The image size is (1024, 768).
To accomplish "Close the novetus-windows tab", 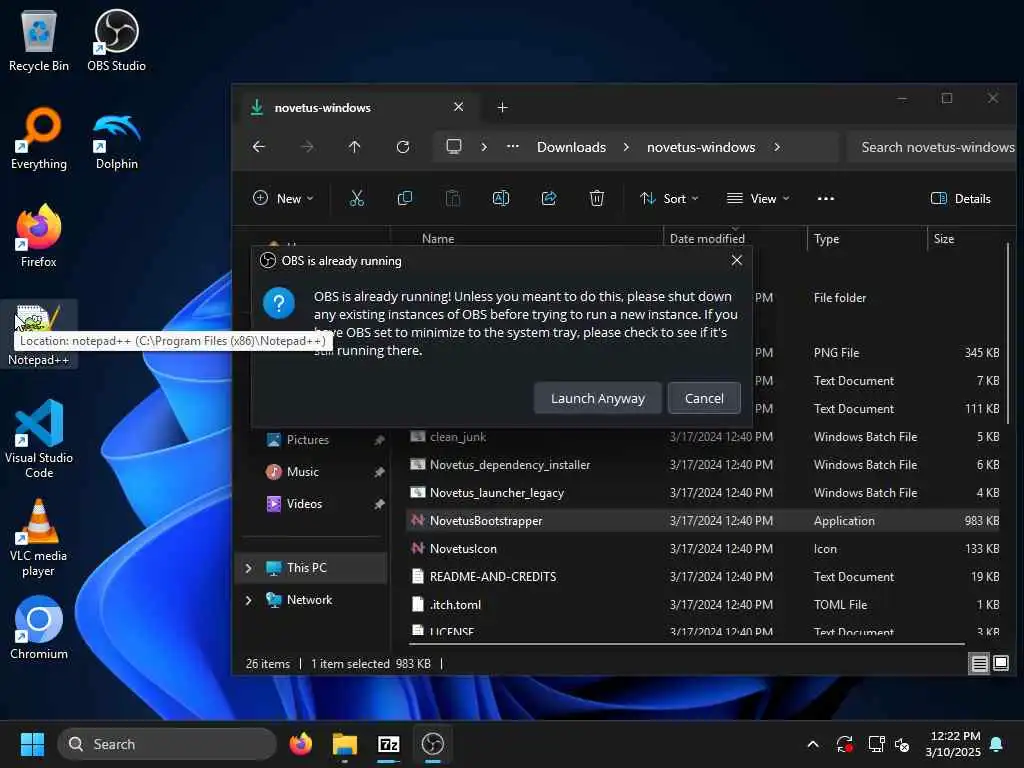I will tap(458, 106).
